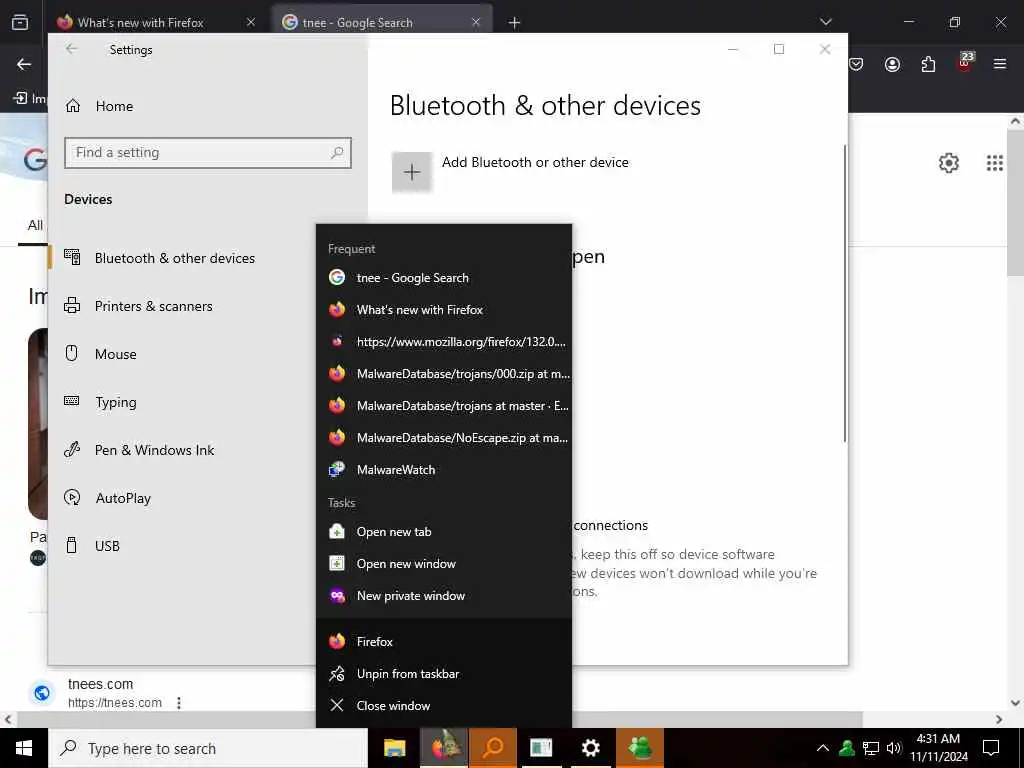Open a new Firefox tab with plus
The image size is (1024, 768).
point(515,23)
